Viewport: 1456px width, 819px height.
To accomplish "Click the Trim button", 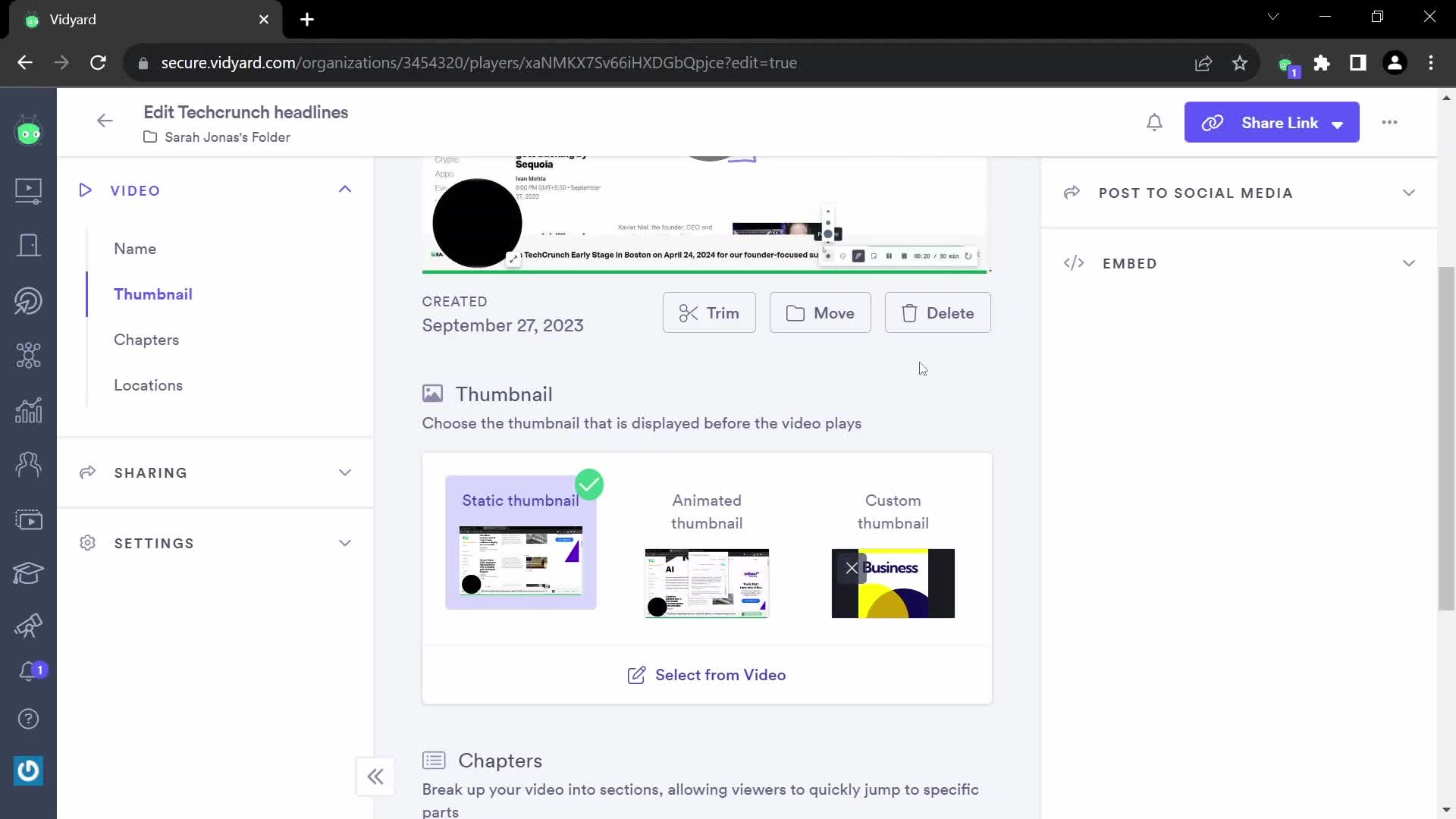I will click(x=709, y=313).
